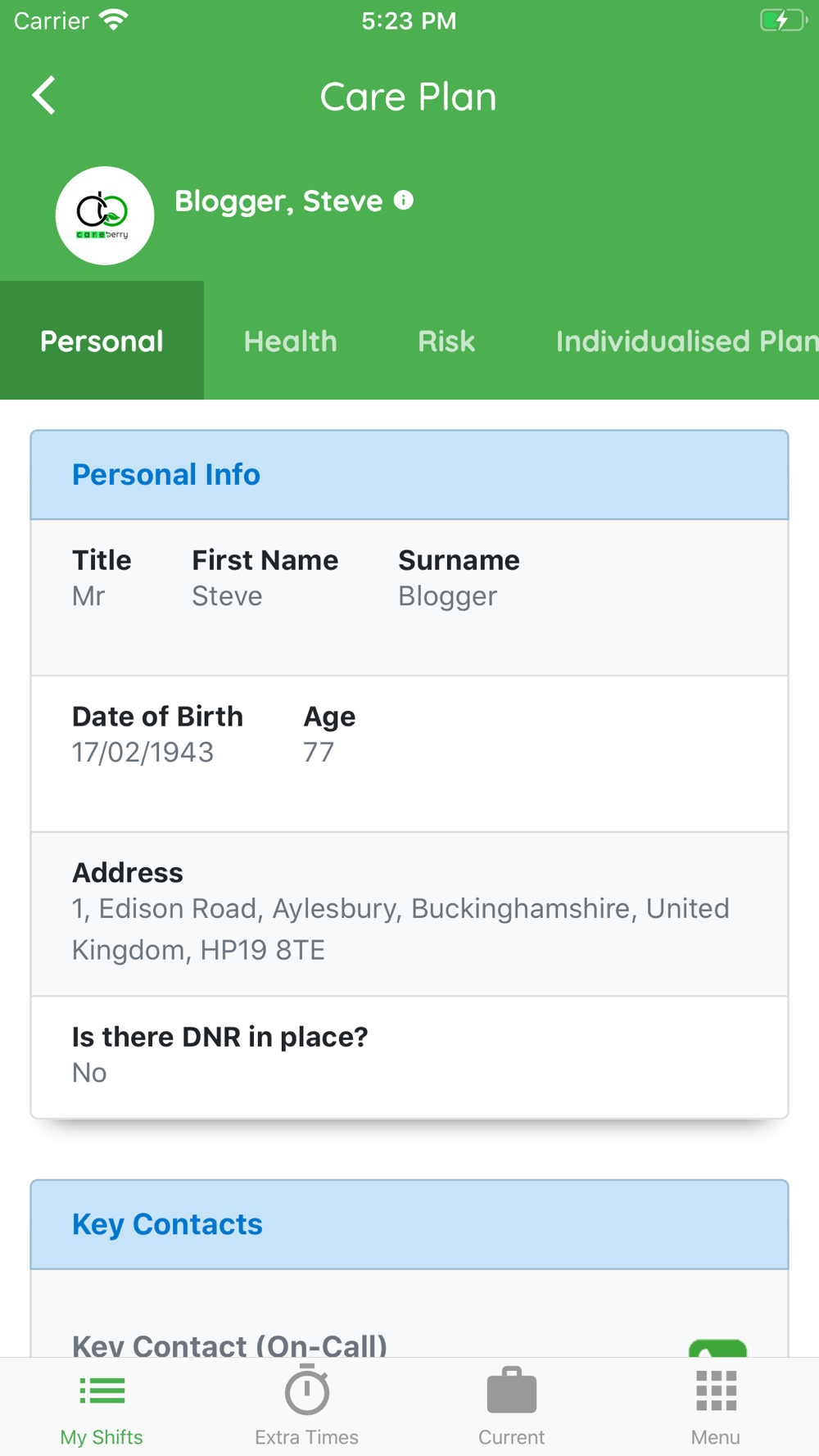
Task: Tap the Personal Info section header
Action: point(409,475)
